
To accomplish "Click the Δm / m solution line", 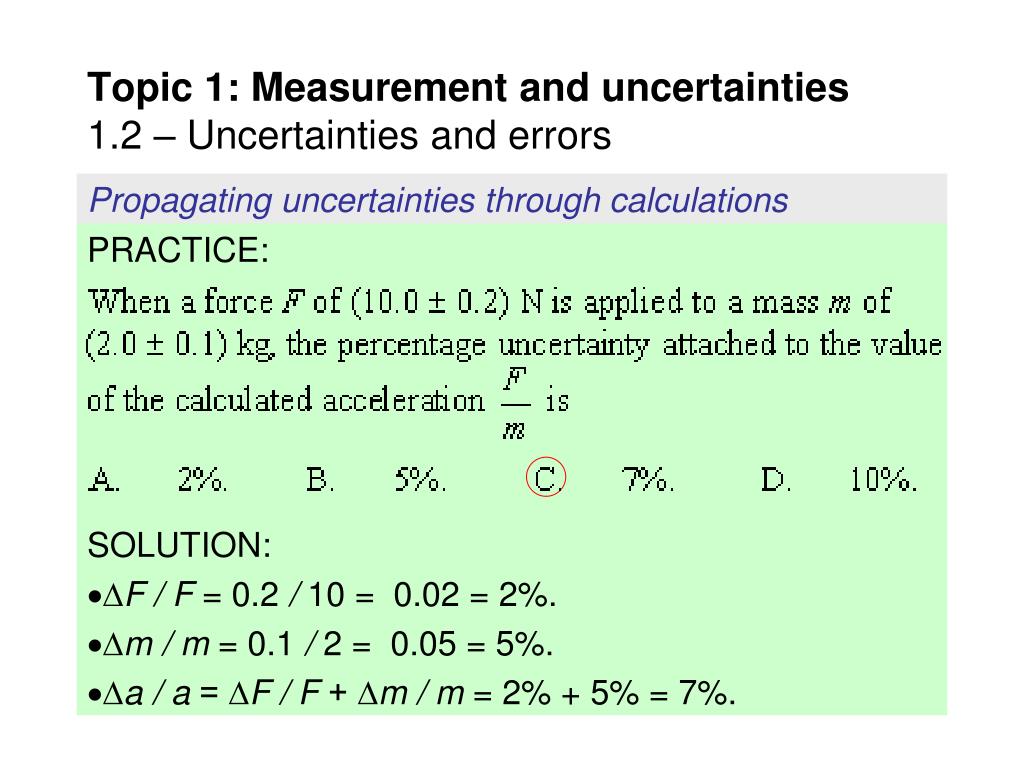I will (321, 644).
